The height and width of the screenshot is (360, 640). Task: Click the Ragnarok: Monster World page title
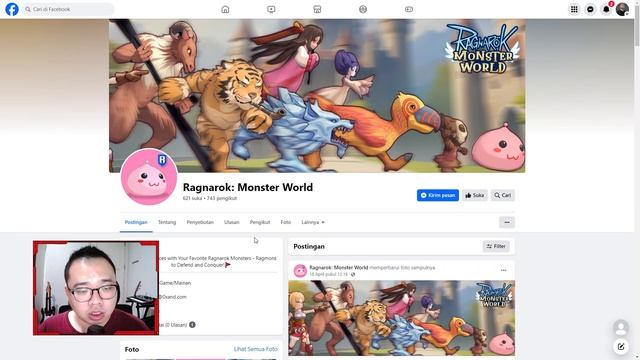[248, 187]
